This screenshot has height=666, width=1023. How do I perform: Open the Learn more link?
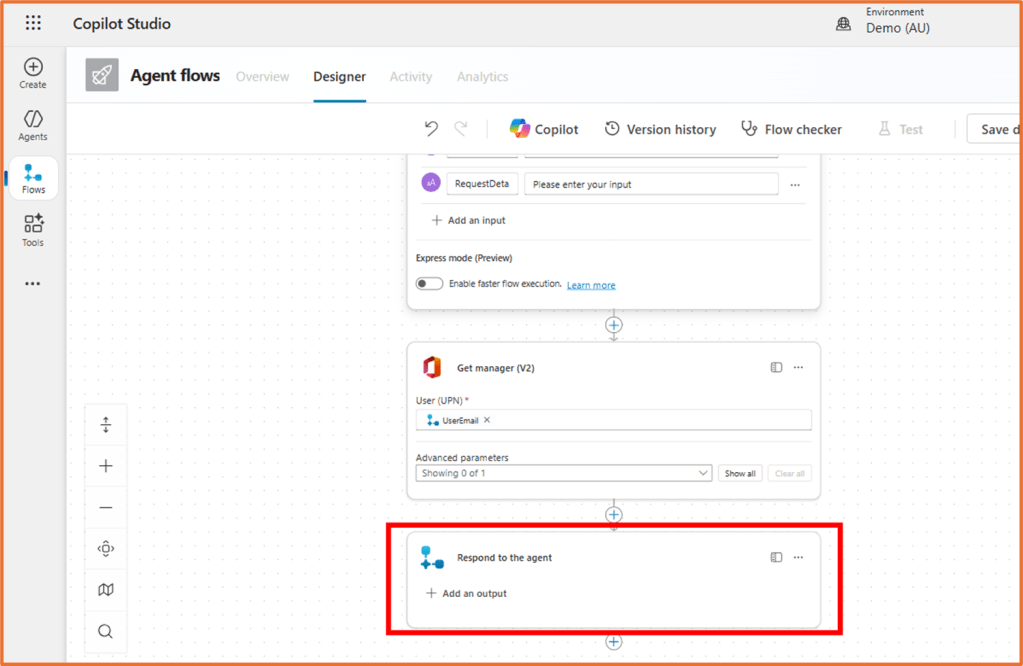[590, 284]
